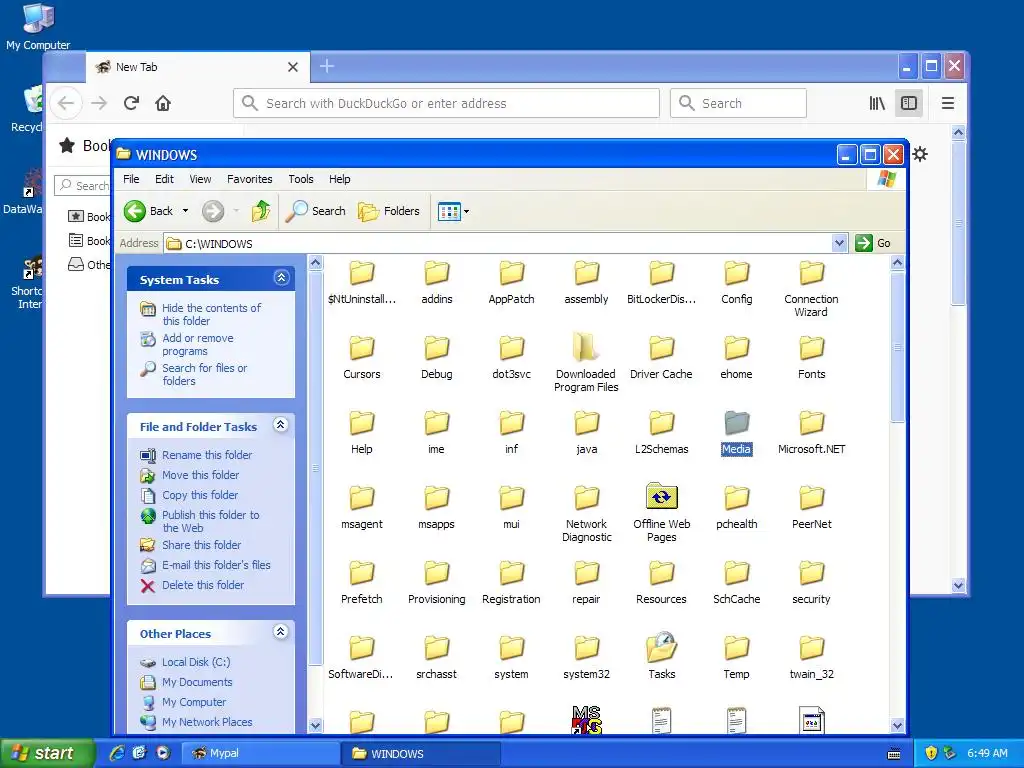Screen dimensions: 1024x768
Task: Select the Offline Web Pages folder icon
Action: coord(662,498)
